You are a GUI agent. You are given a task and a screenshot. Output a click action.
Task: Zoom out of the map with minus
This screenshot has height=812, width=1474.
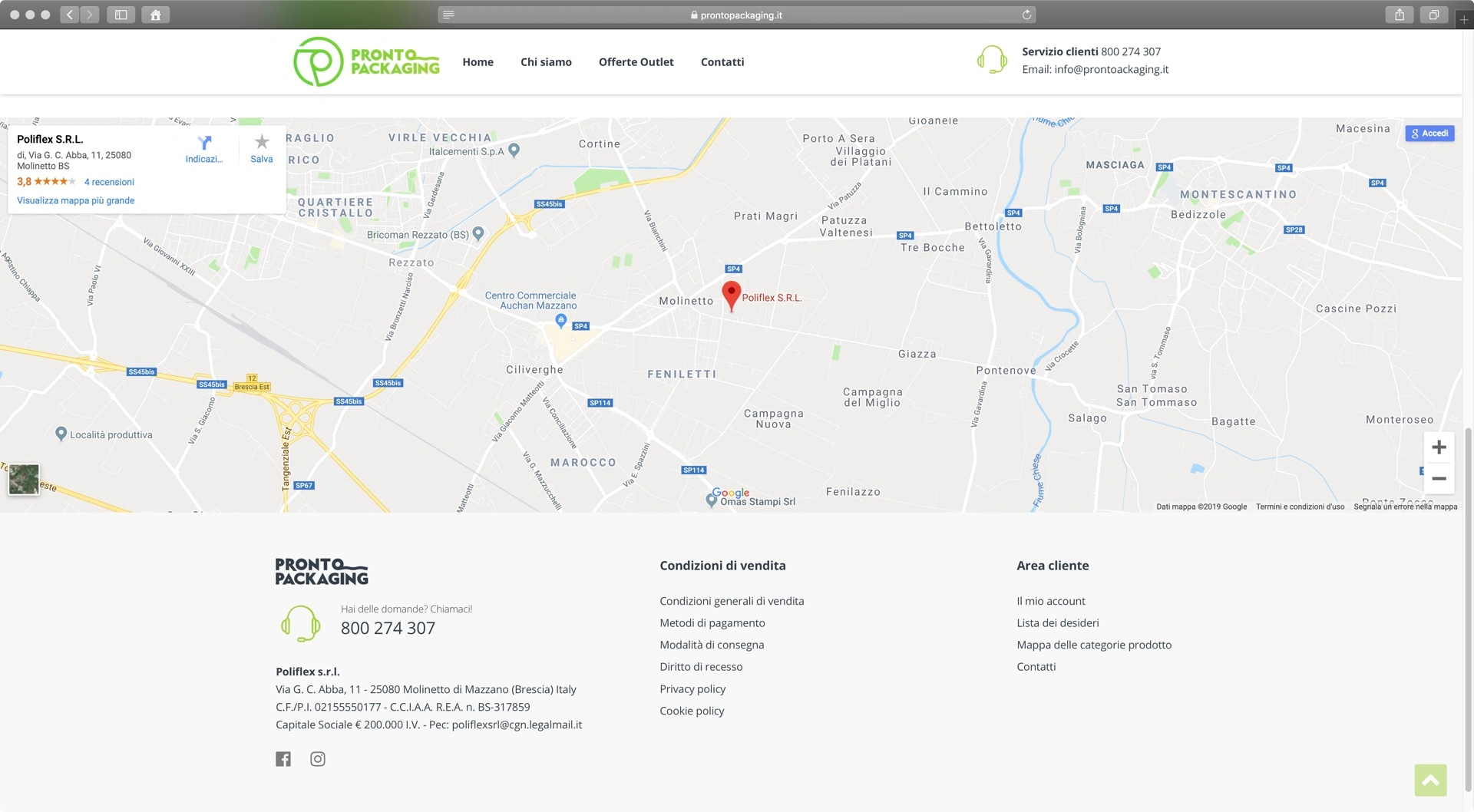click(1439, 479)
